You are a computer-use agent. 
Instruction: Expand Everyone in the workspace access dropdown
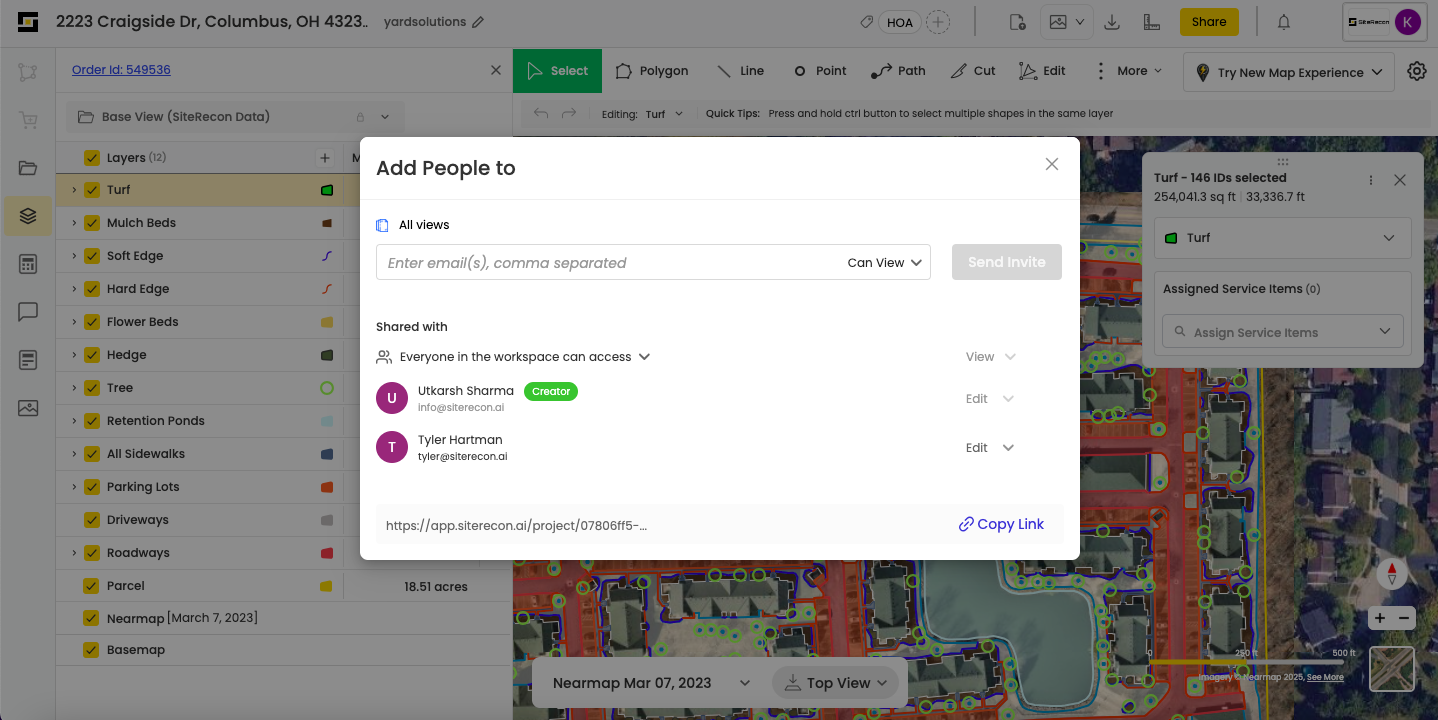point(525,357)
